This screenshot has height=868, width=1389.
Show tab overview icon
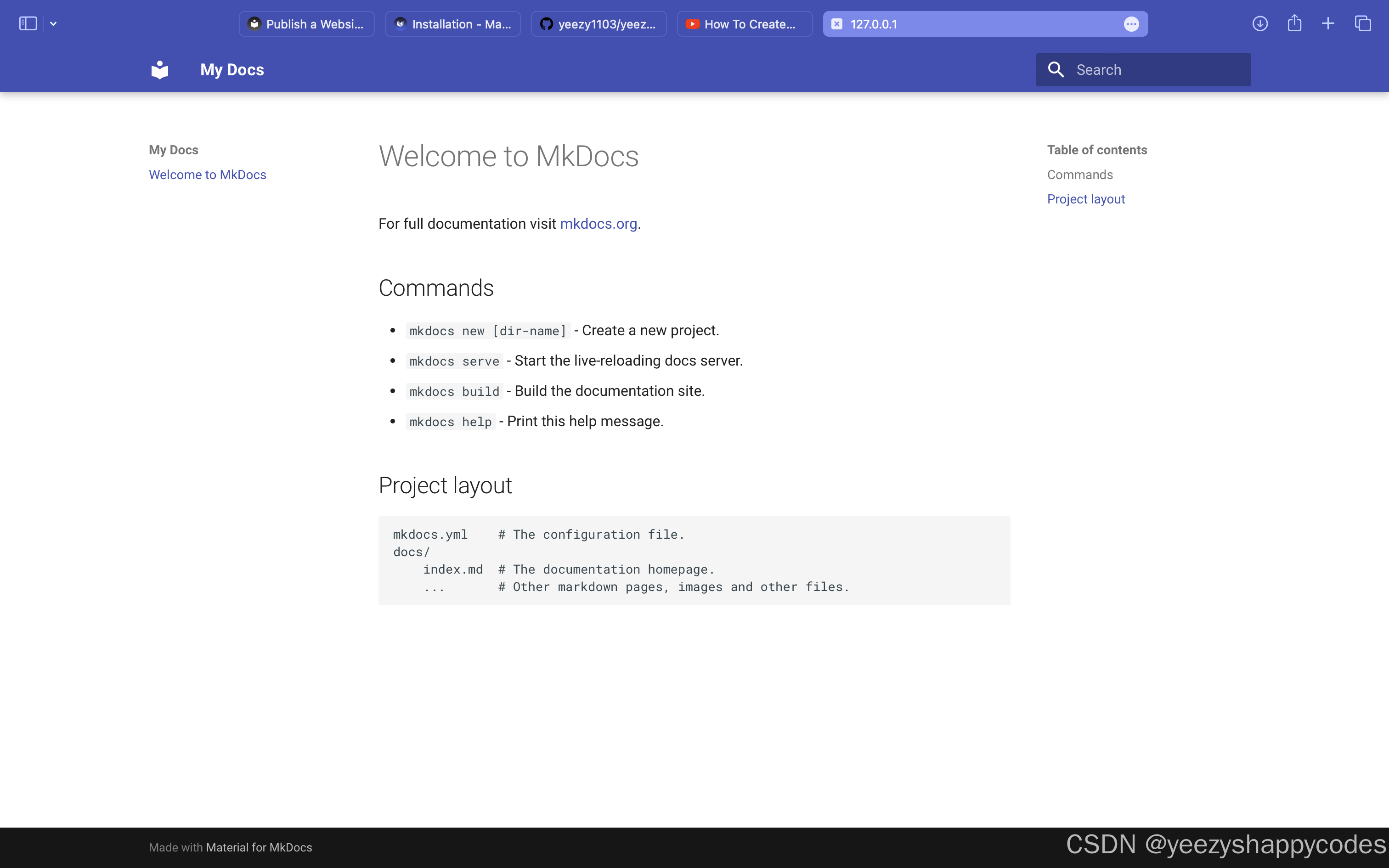pyautogui.click(x=1363, y=23)
